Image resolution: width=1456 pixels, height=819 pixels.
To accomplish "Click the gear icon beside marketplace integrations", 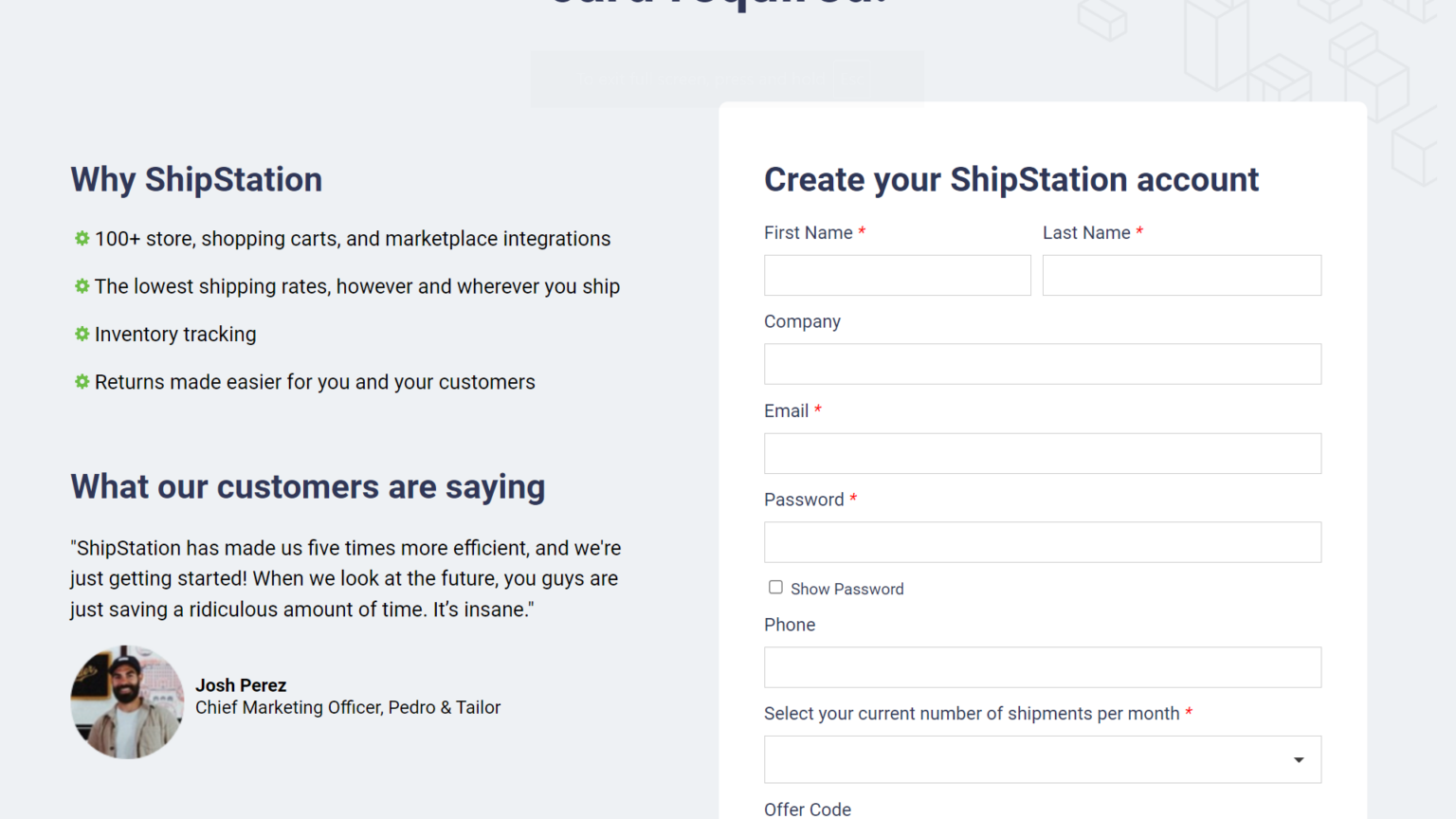I will pos(82,239).
